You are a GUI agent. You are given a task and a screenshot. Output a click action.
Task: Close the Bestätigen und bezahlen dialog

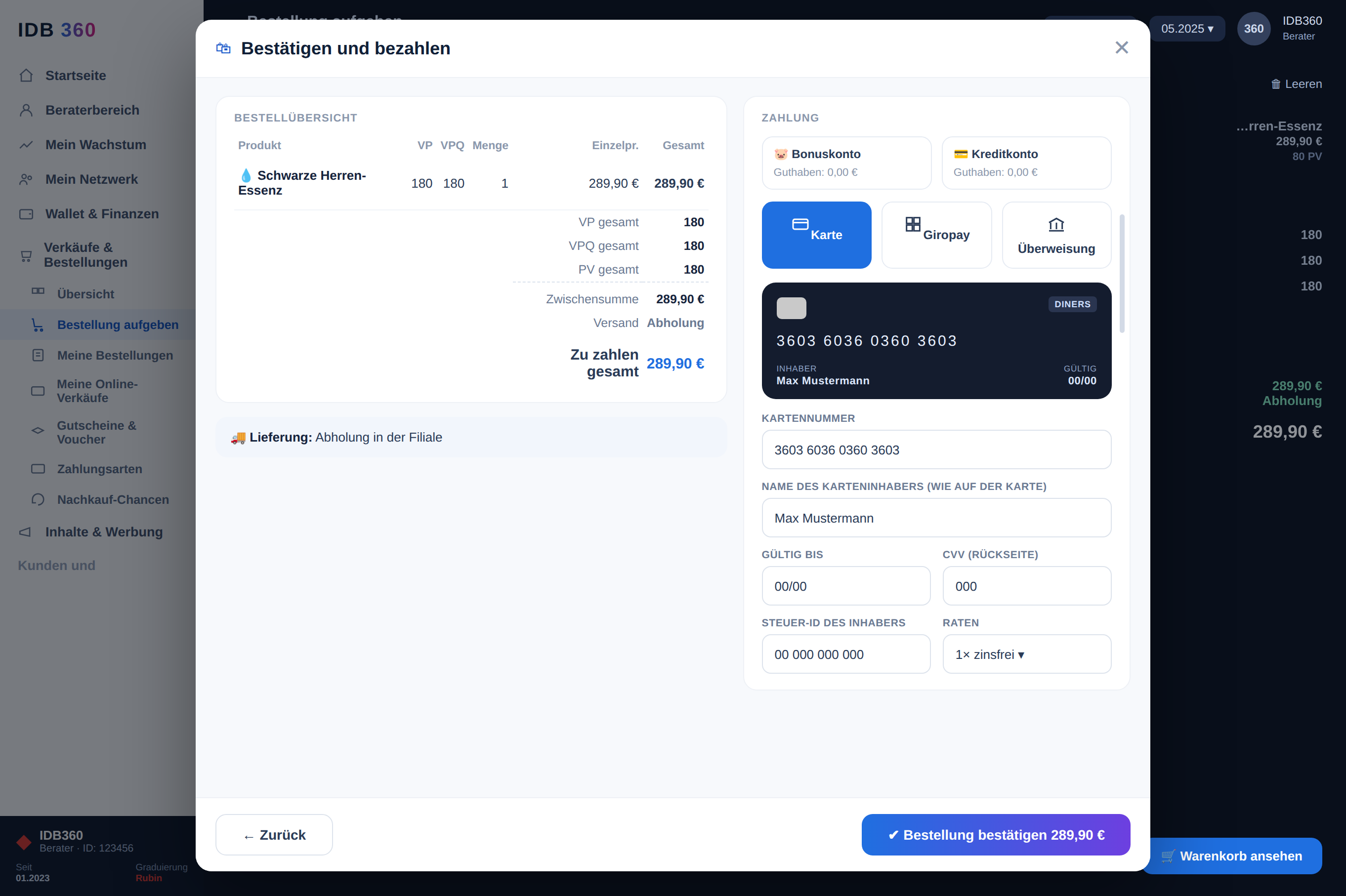(1121, 47)
